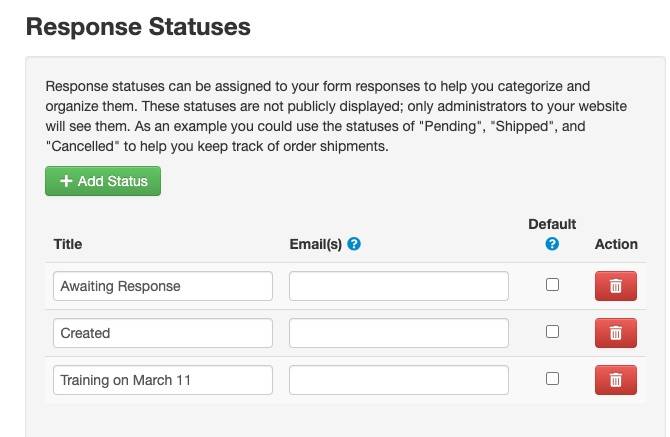Open the Default column help icon
Viewport: 670px width, 437px height.
(552, 244)
